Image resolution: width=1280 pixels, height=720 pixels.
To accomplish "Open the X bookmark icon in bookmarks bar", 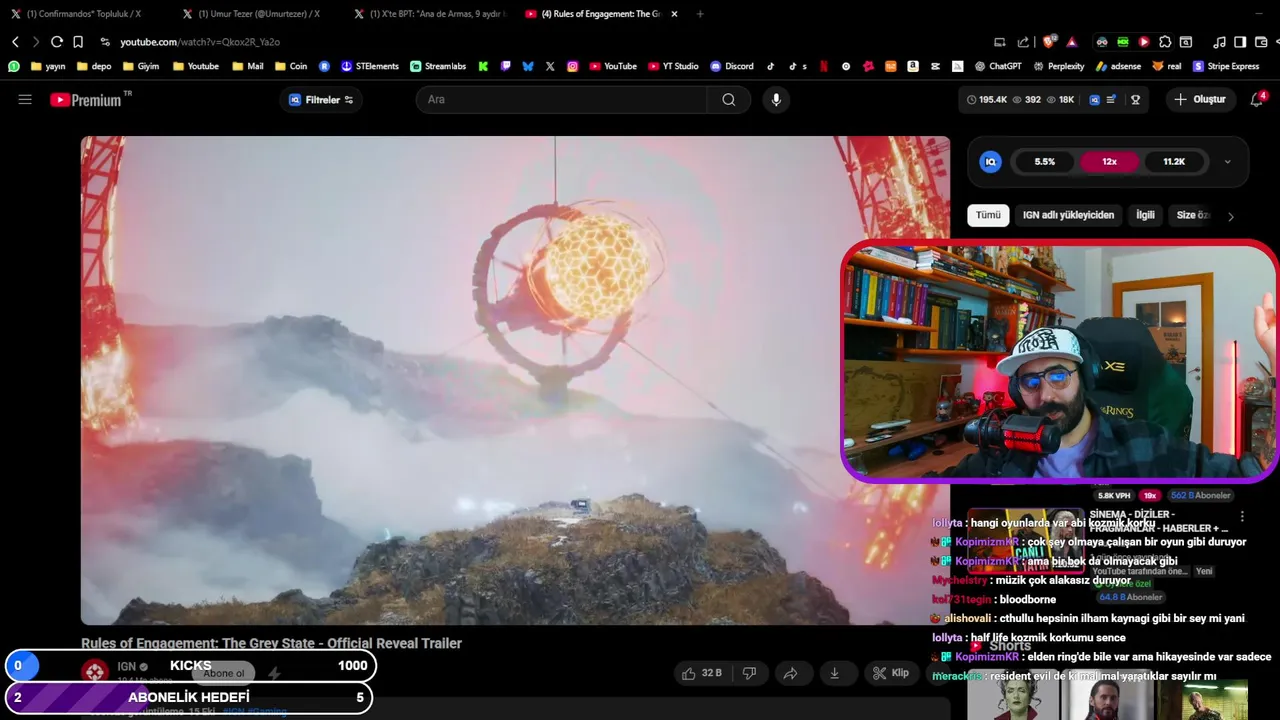I will [x=550, y=66].
